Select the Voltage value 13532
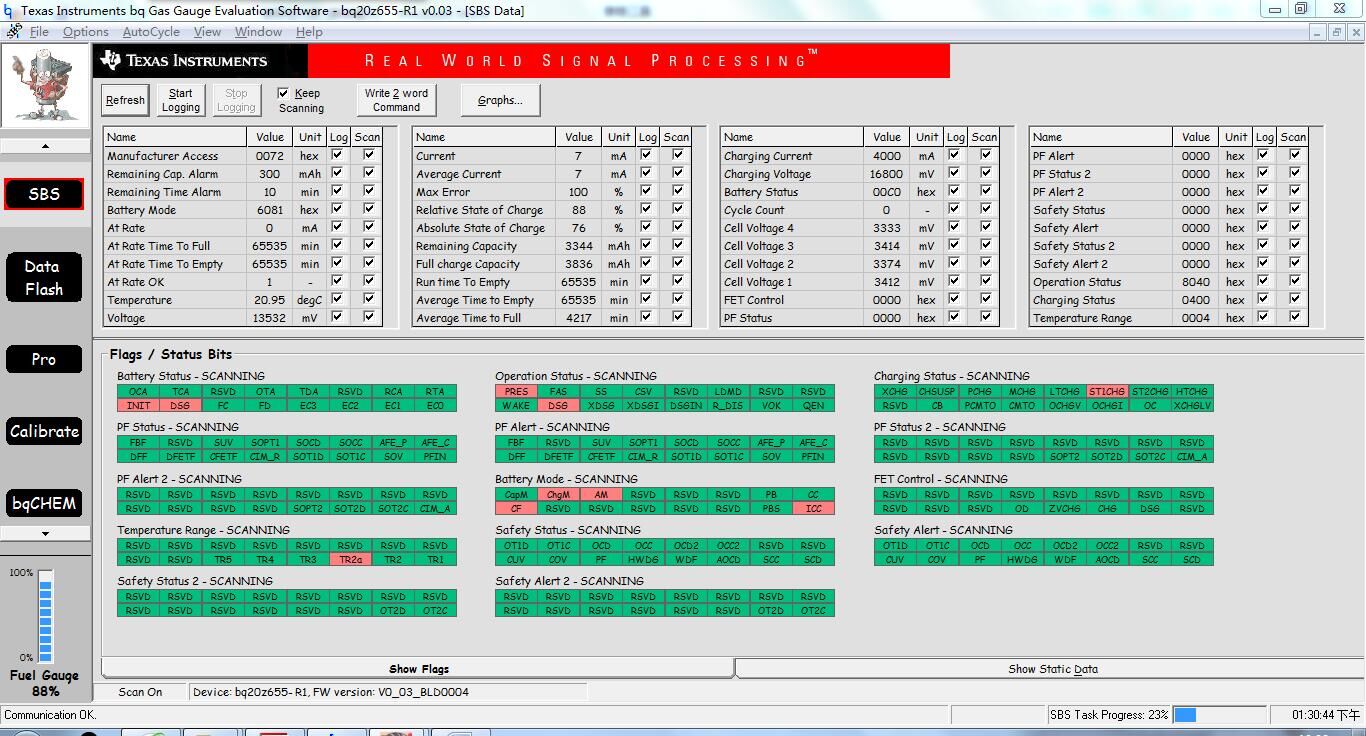This screenshot has height=736, width=1366. pyautogui.click(x=269, y=318)
